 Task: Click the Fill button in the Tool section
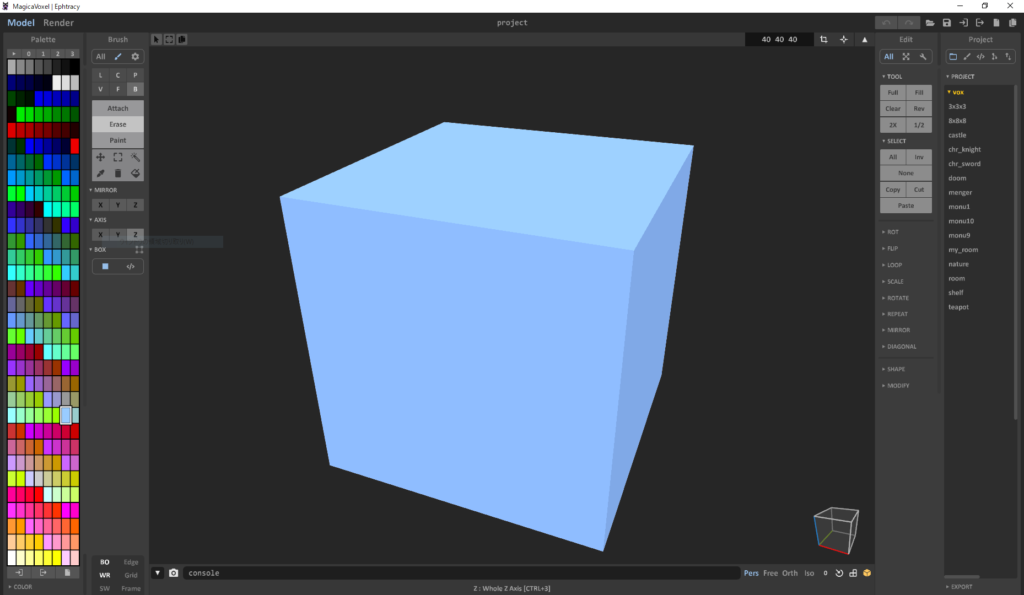click(x=919, y=92)
